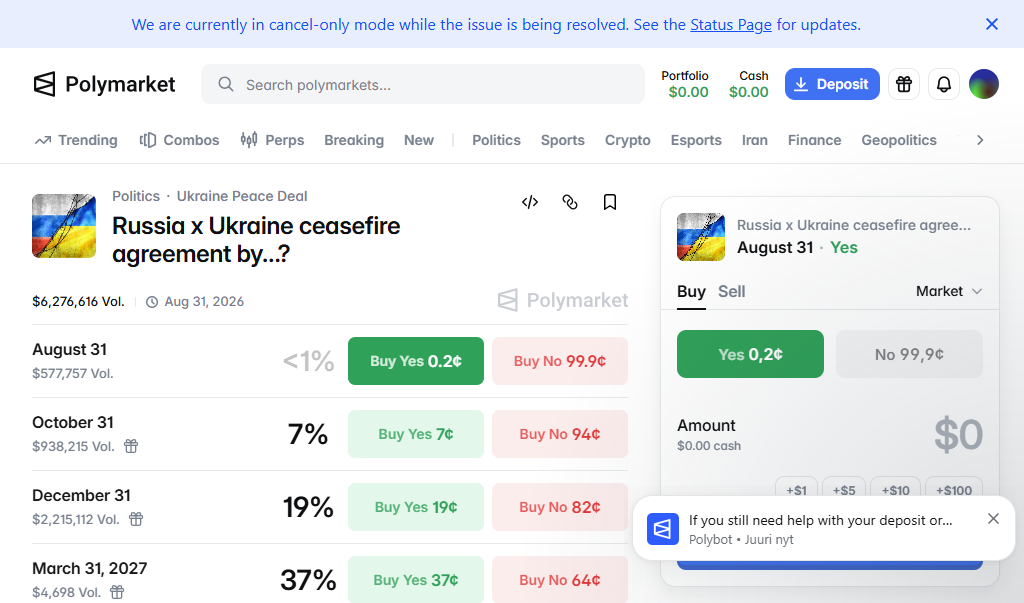The image size is (1024, 603).
Task: Copy embed code with the embed icon
Action: pos(530,202)
